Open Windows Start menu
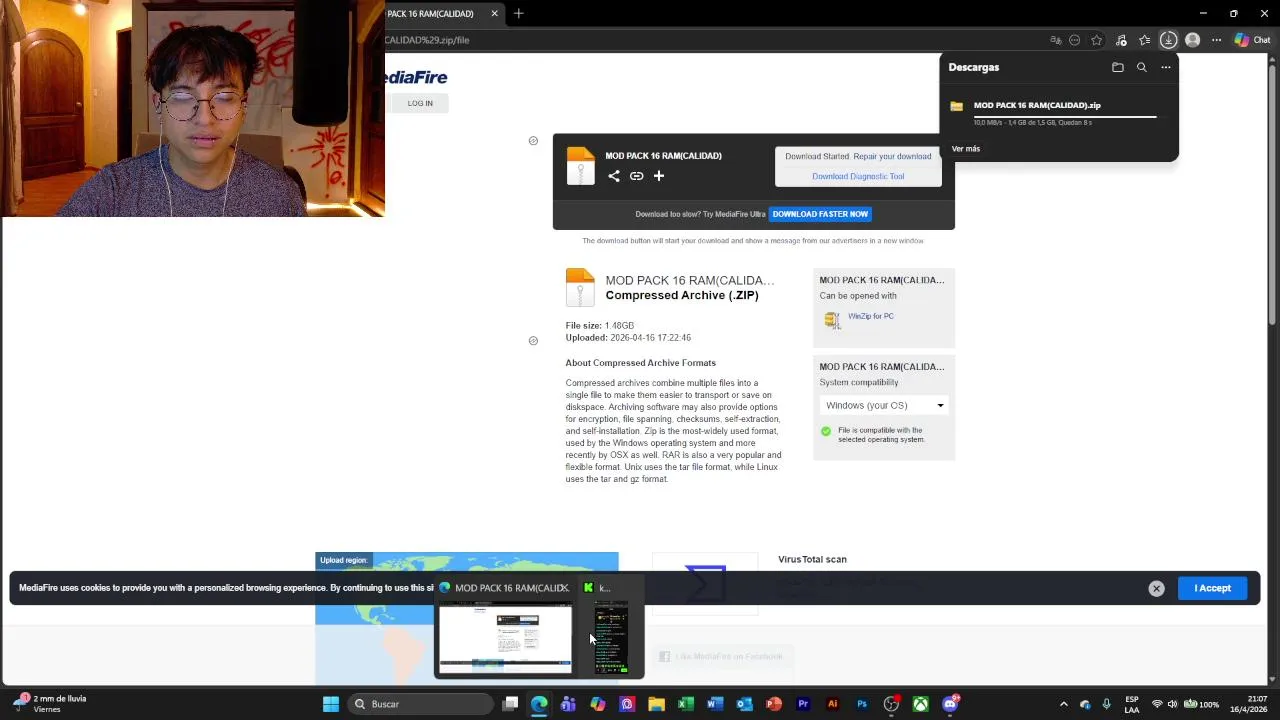The width and height of the screenshot is (1280, 720). click(x=331, y=704)
